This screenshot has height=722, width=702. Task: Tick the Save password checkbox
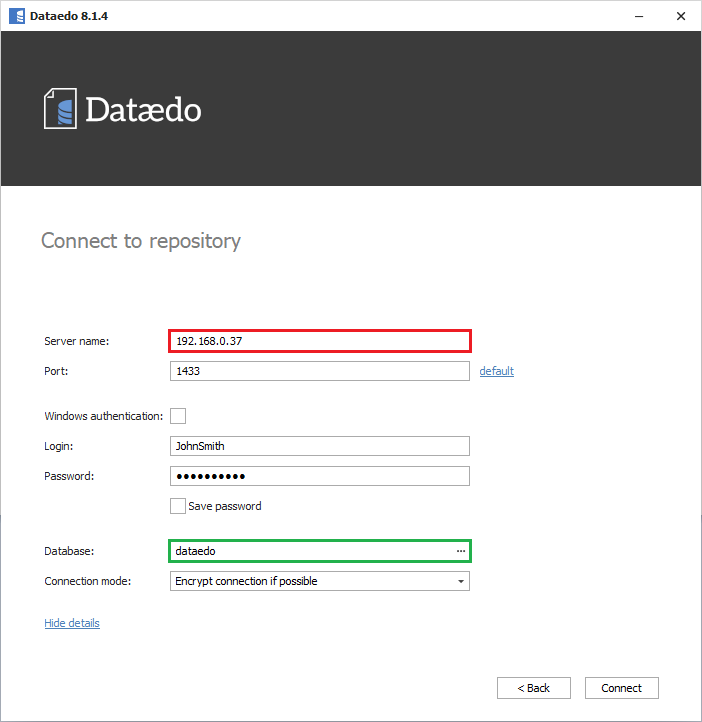pos(178,506)
